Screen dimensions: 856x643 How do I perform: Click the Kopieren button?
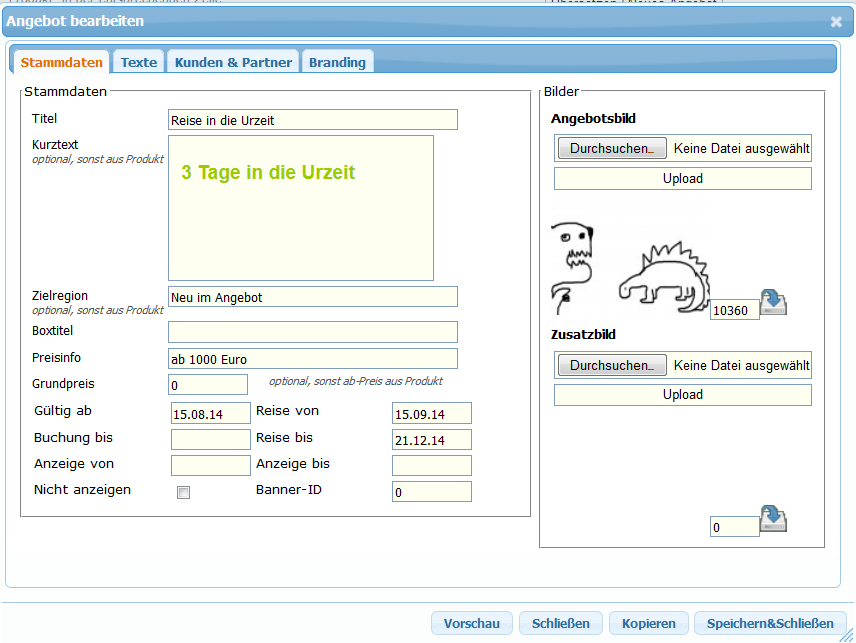click(649, 623)
